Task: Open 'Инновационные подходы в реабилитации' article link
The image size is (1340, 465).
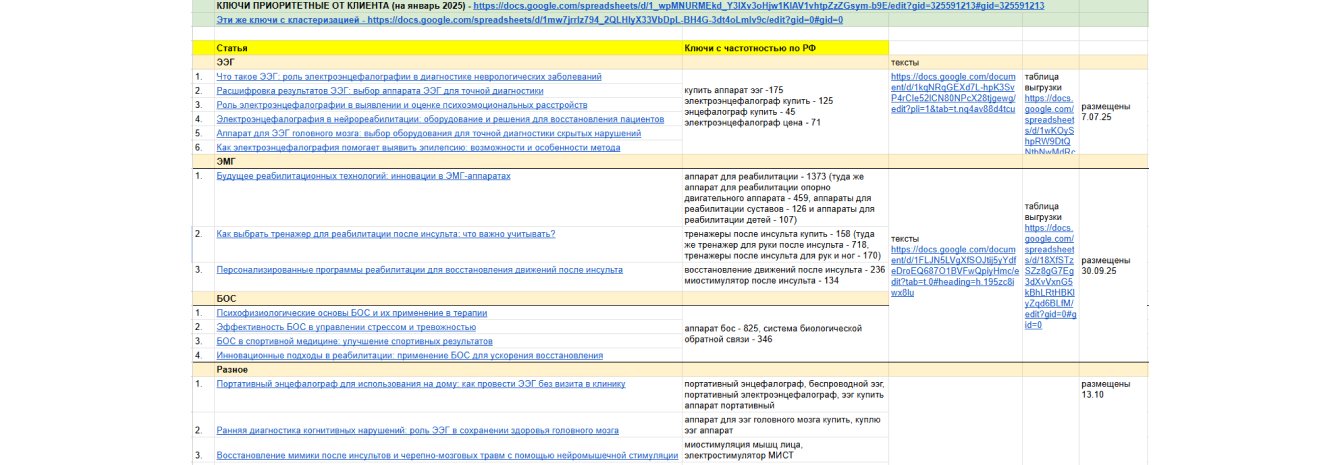Action: 410,356
